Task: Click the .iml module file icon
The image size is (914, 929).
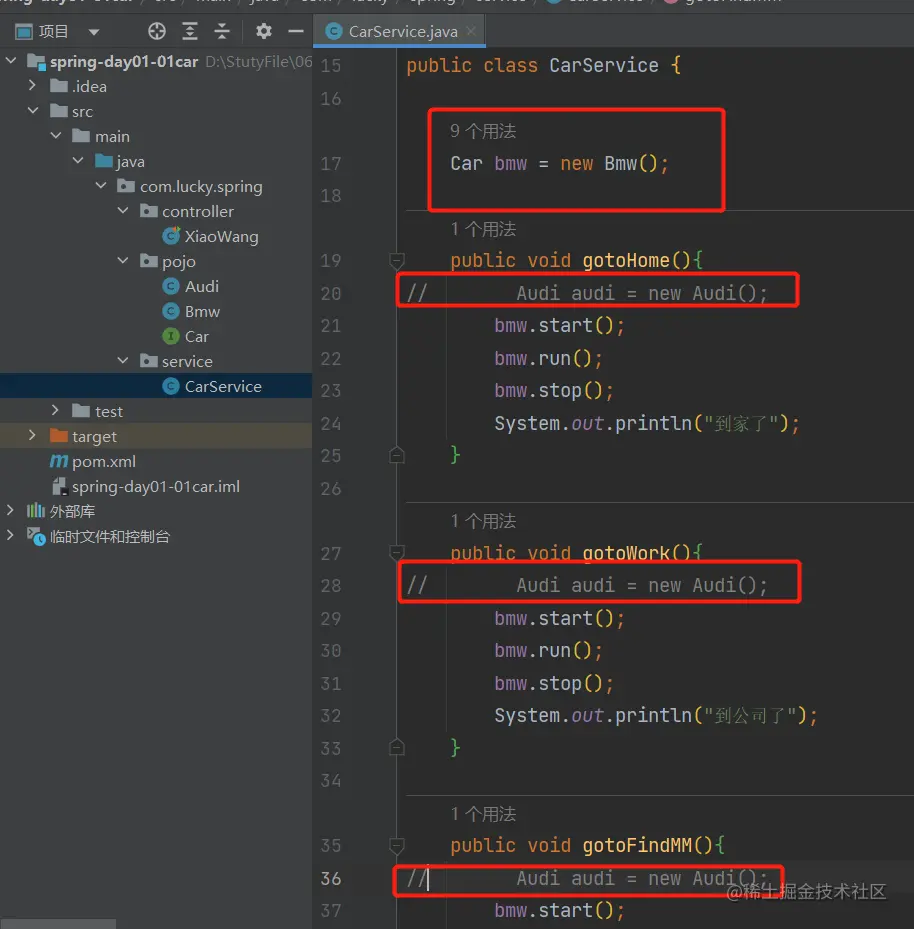Action: coord(59,486)
